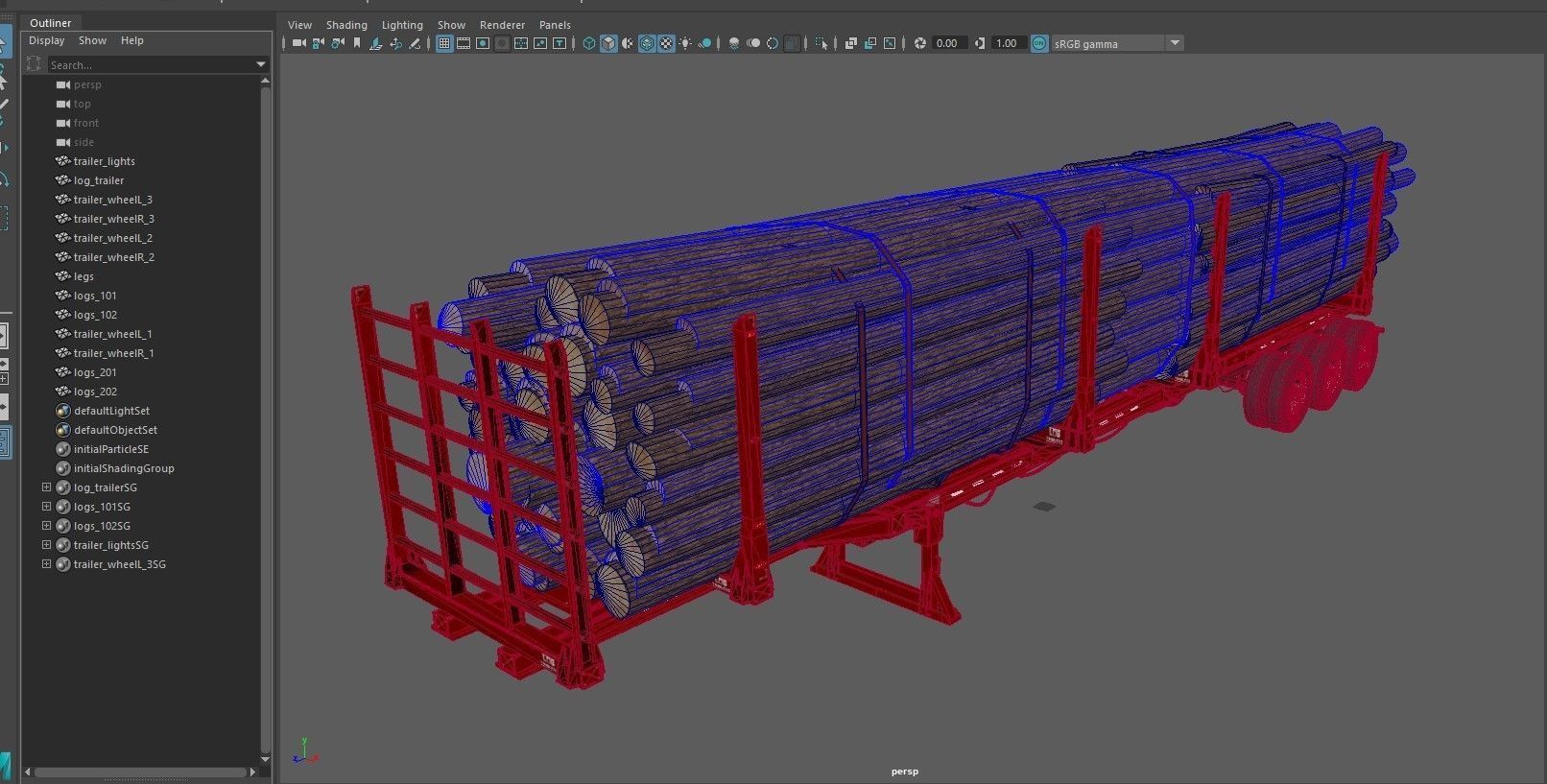The height and width of the screenshot is (784, 1547).
Task: Toggle the viewport Grid display
Action: [x=444, y=43]
